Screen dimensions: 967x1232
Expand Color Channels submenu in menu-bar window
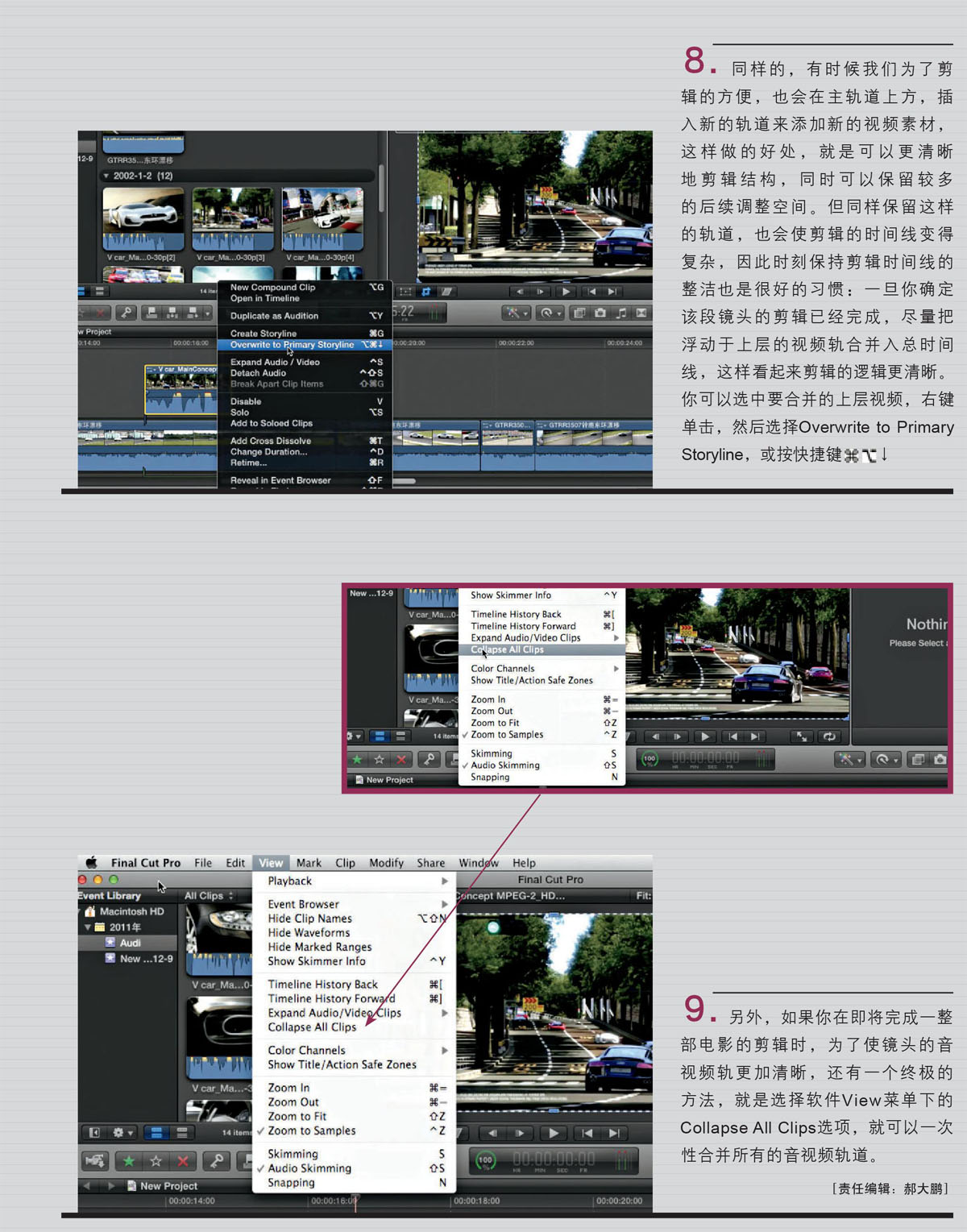(355, 1050)
